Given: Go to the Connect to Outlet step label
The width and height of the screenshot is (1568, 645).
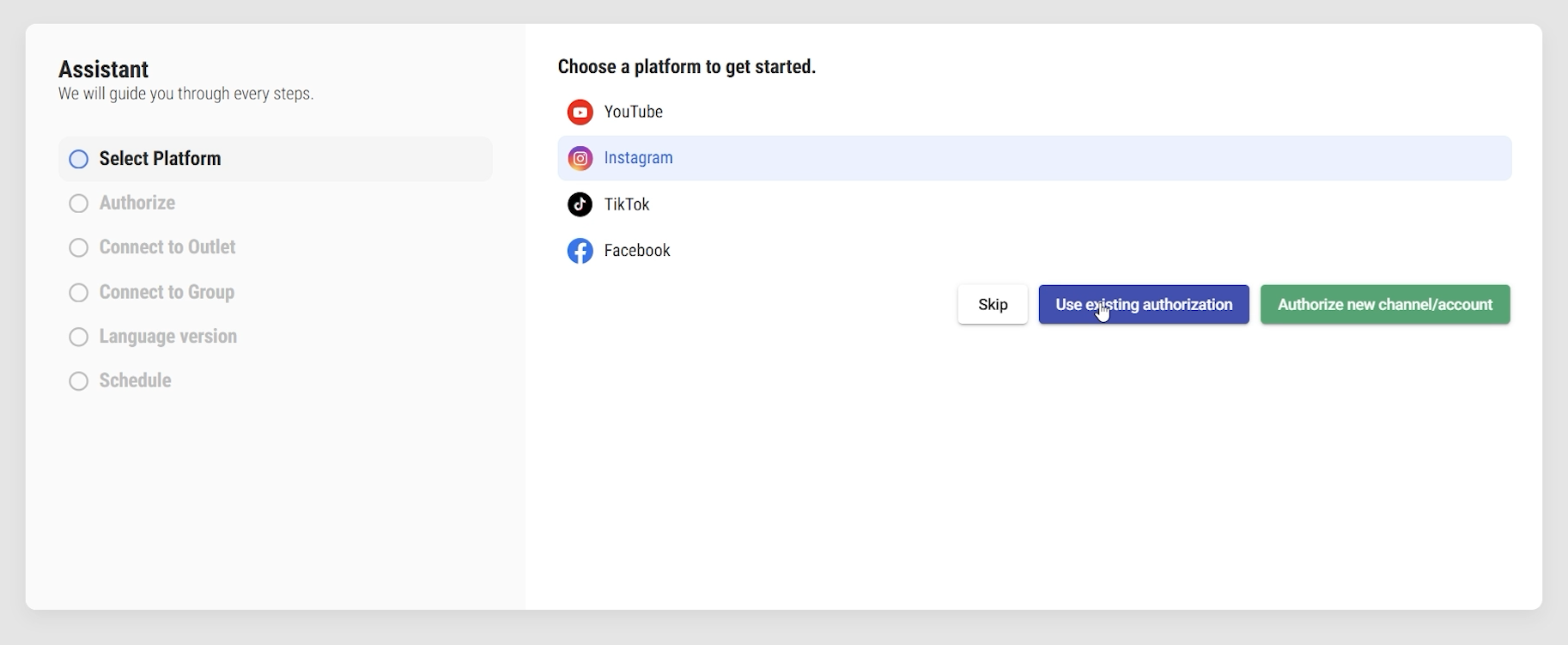Looking at the screenshot, I should click(167, 247).
